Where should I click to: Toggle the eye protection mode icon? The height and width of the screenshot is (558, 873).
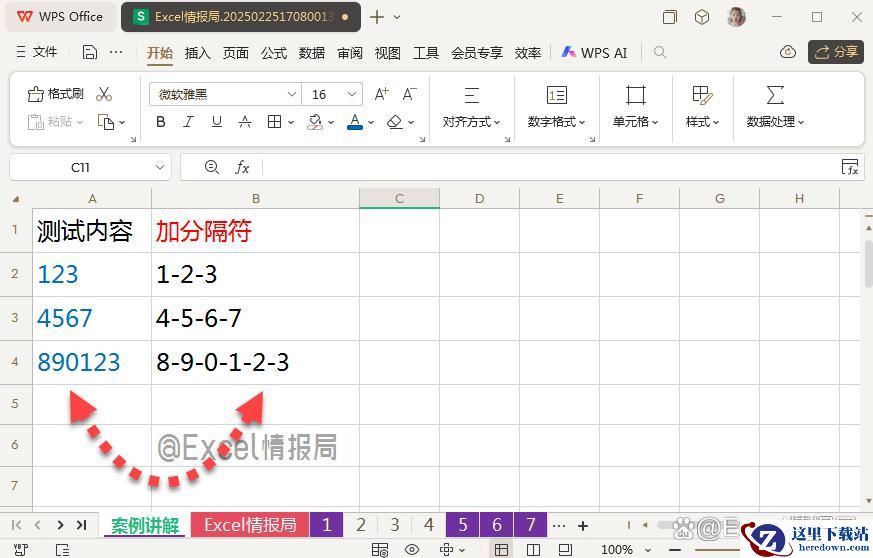click(412, 550)
